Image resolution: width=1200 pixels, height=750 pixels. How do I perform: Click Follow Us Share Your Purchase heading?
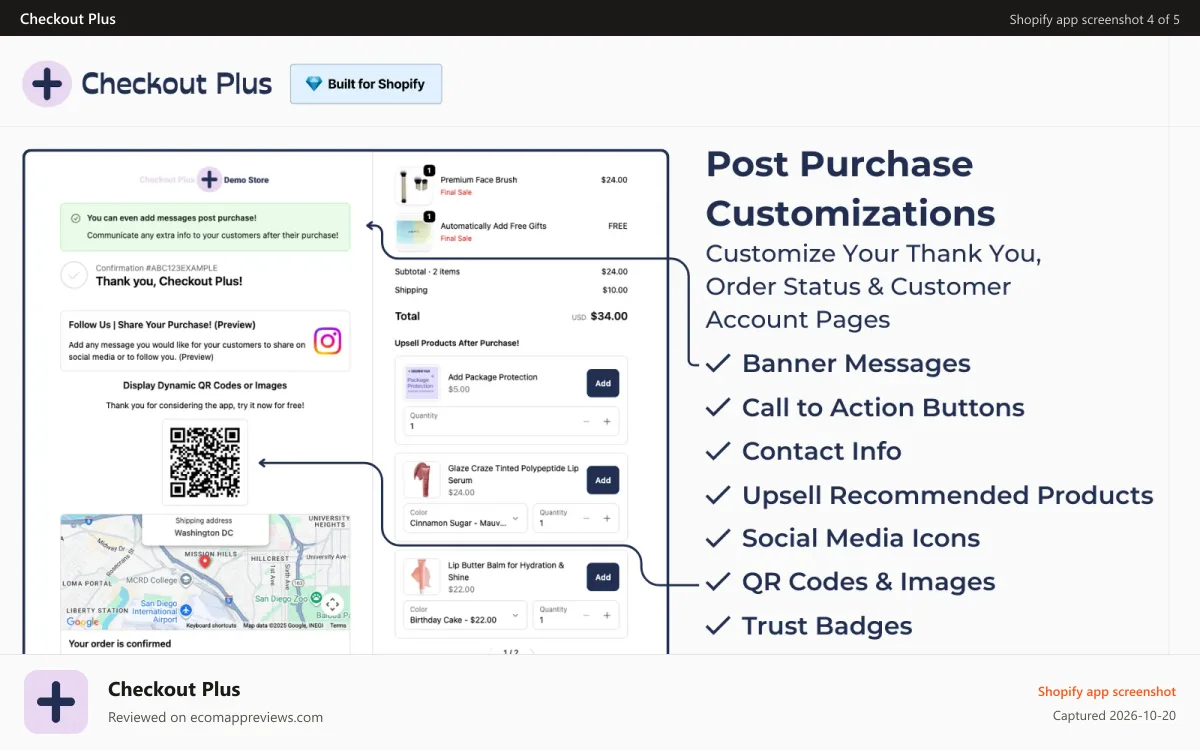[x=162, y=325]
